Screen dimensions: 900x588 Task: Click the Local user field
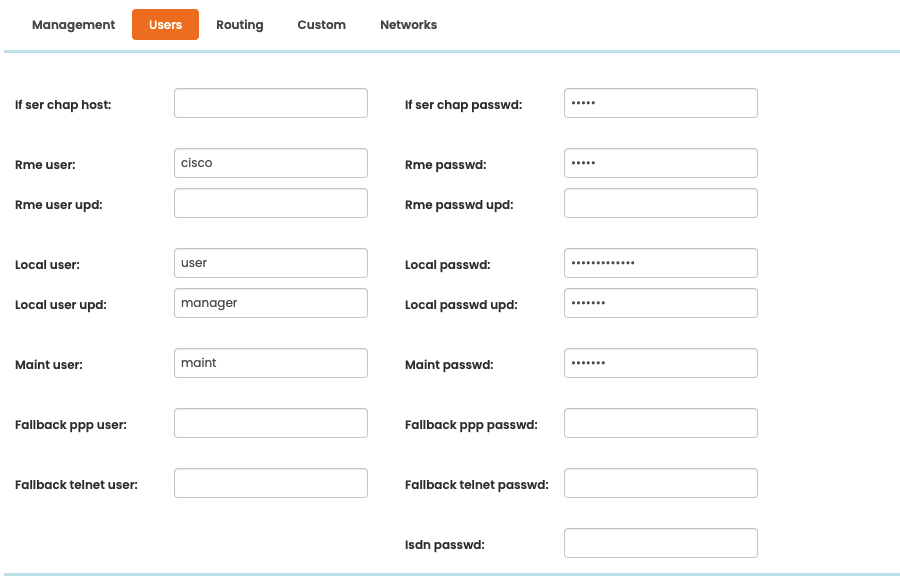271,263
